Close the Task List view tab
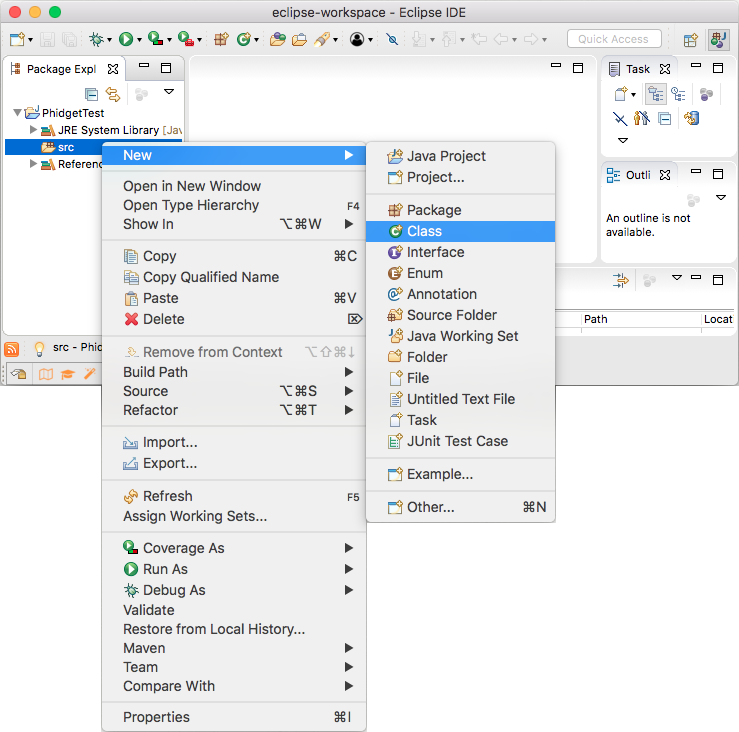The height and width of the screenshot is (732, 739). [664, 69]
